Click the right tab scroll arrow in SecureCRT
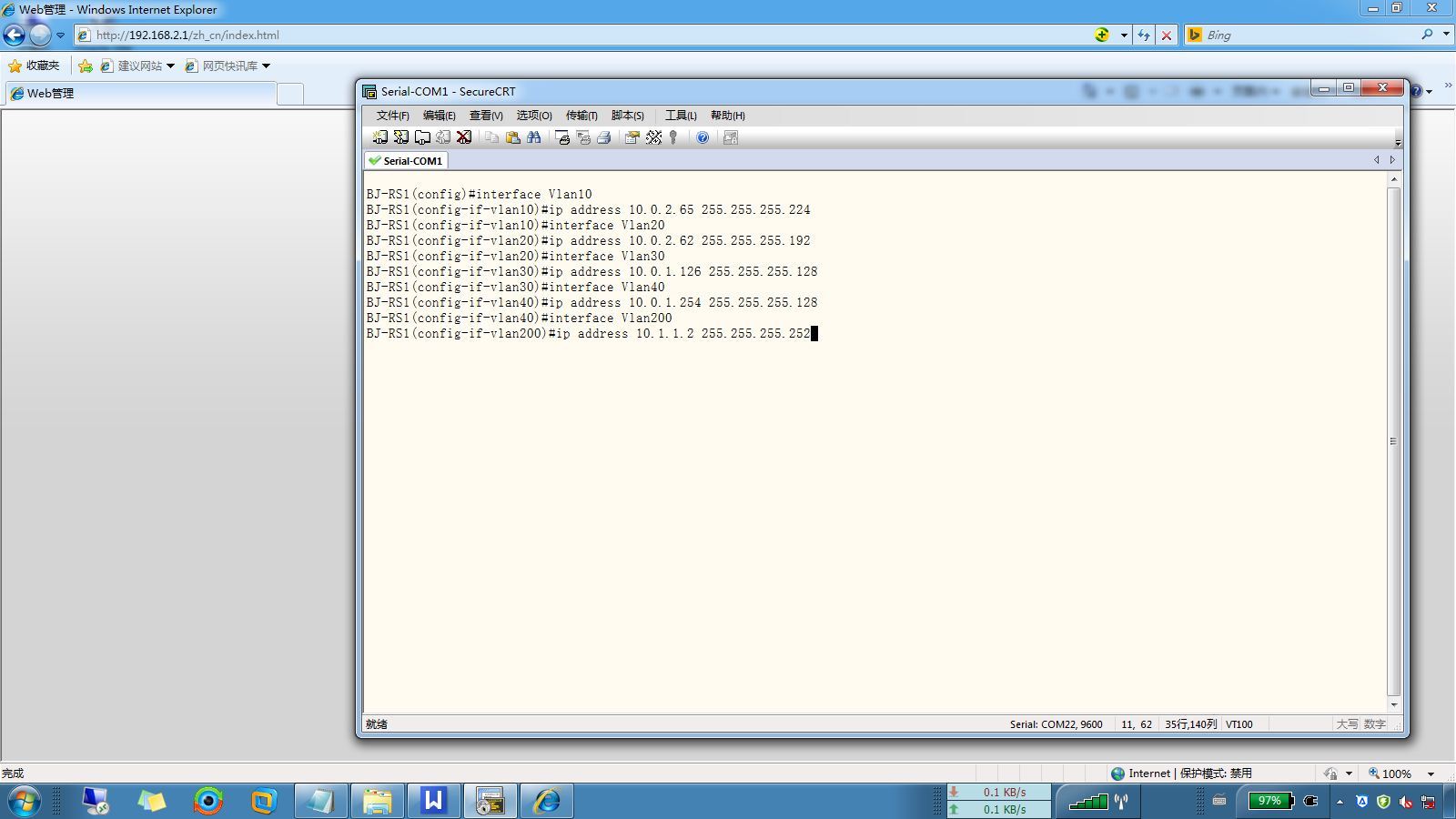Image resolution: width=1456 pixels, height=819 pixels. pos(1391,160)
